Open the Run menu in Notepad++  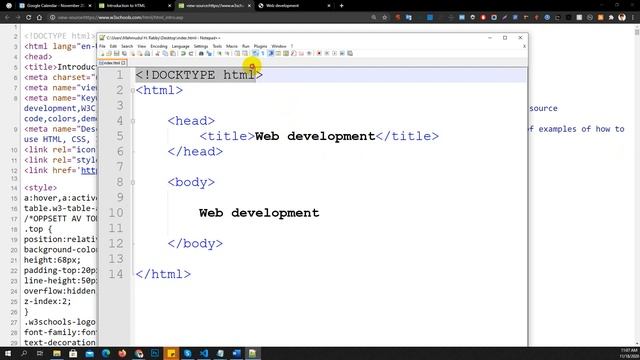click(x=245, y=46)
